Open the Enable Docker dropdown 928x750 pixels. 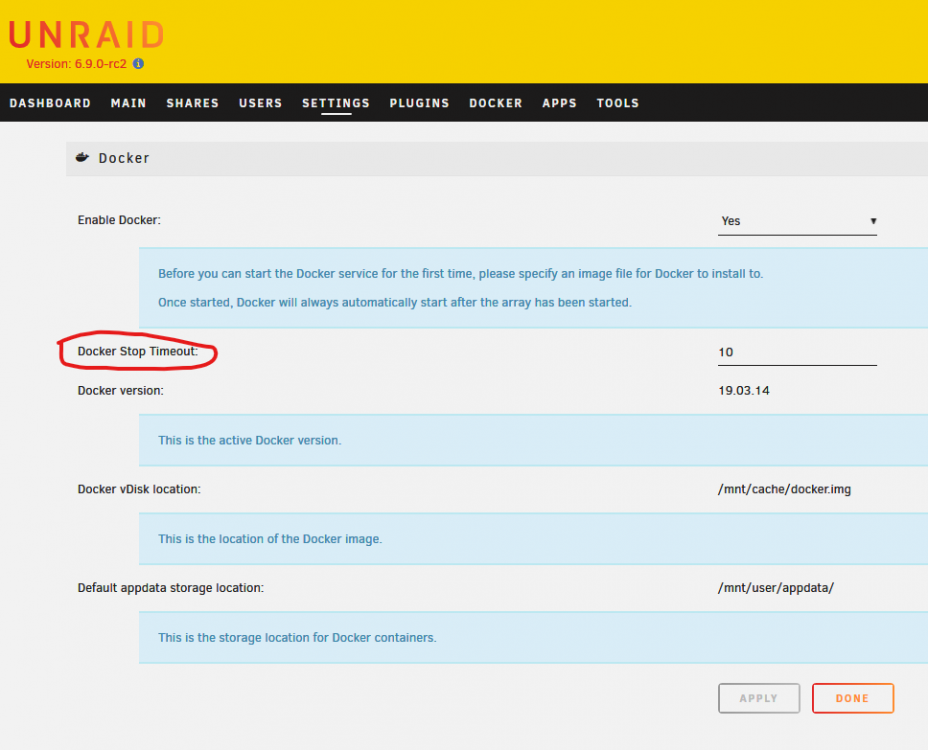797,221
